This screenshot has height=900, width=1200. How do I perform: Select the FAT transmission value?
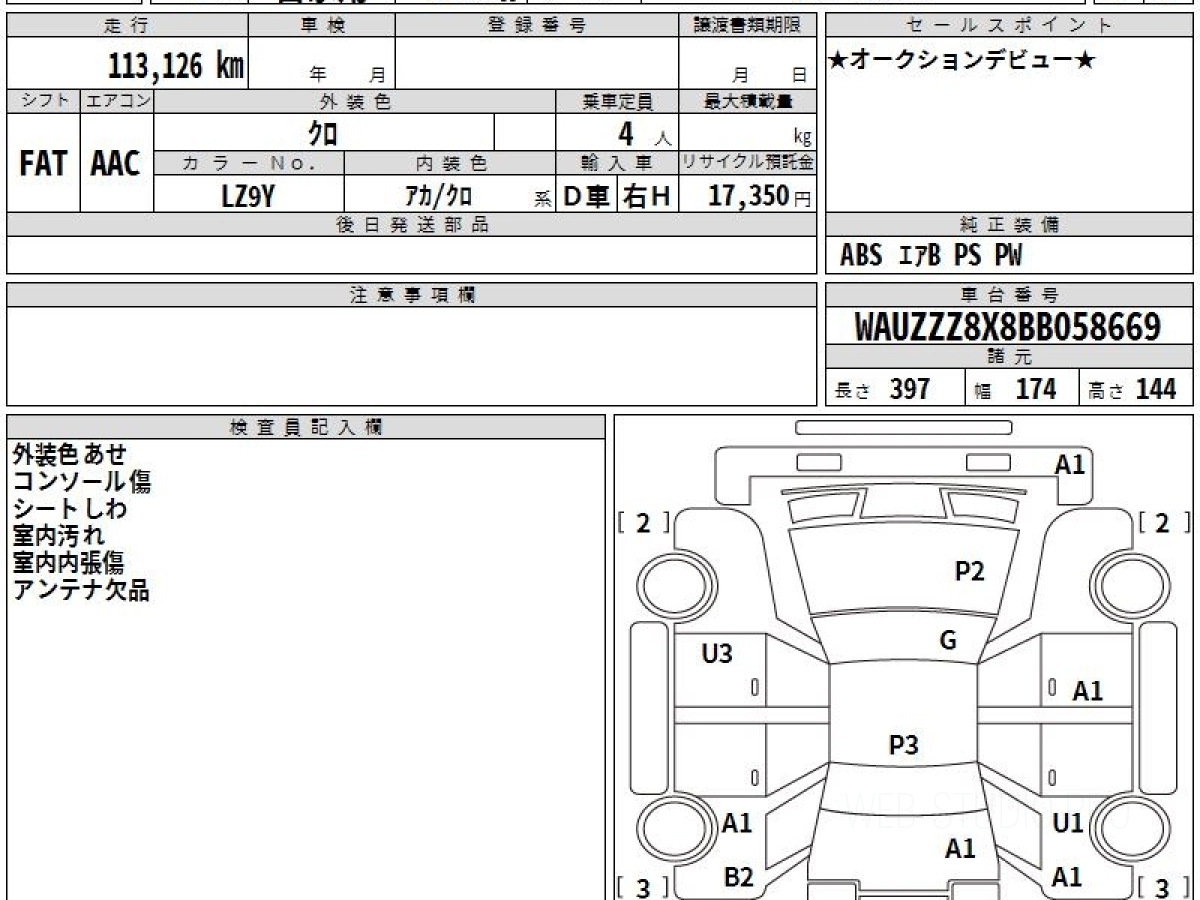43,164
